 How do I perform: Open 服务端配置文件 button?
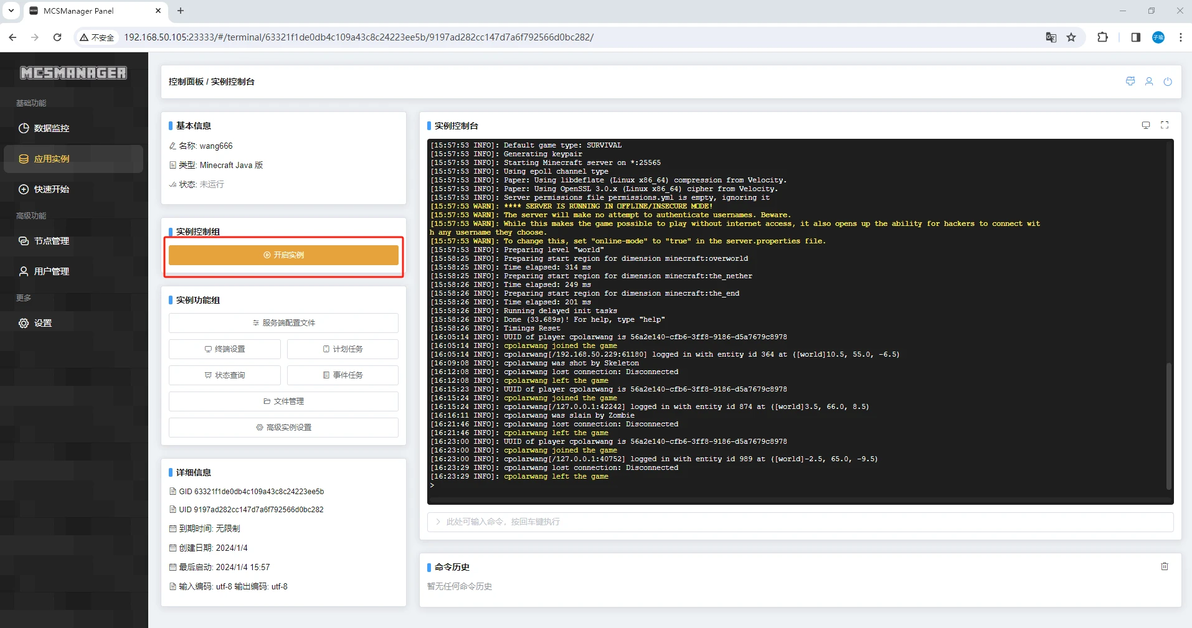[x=284, y=323]
